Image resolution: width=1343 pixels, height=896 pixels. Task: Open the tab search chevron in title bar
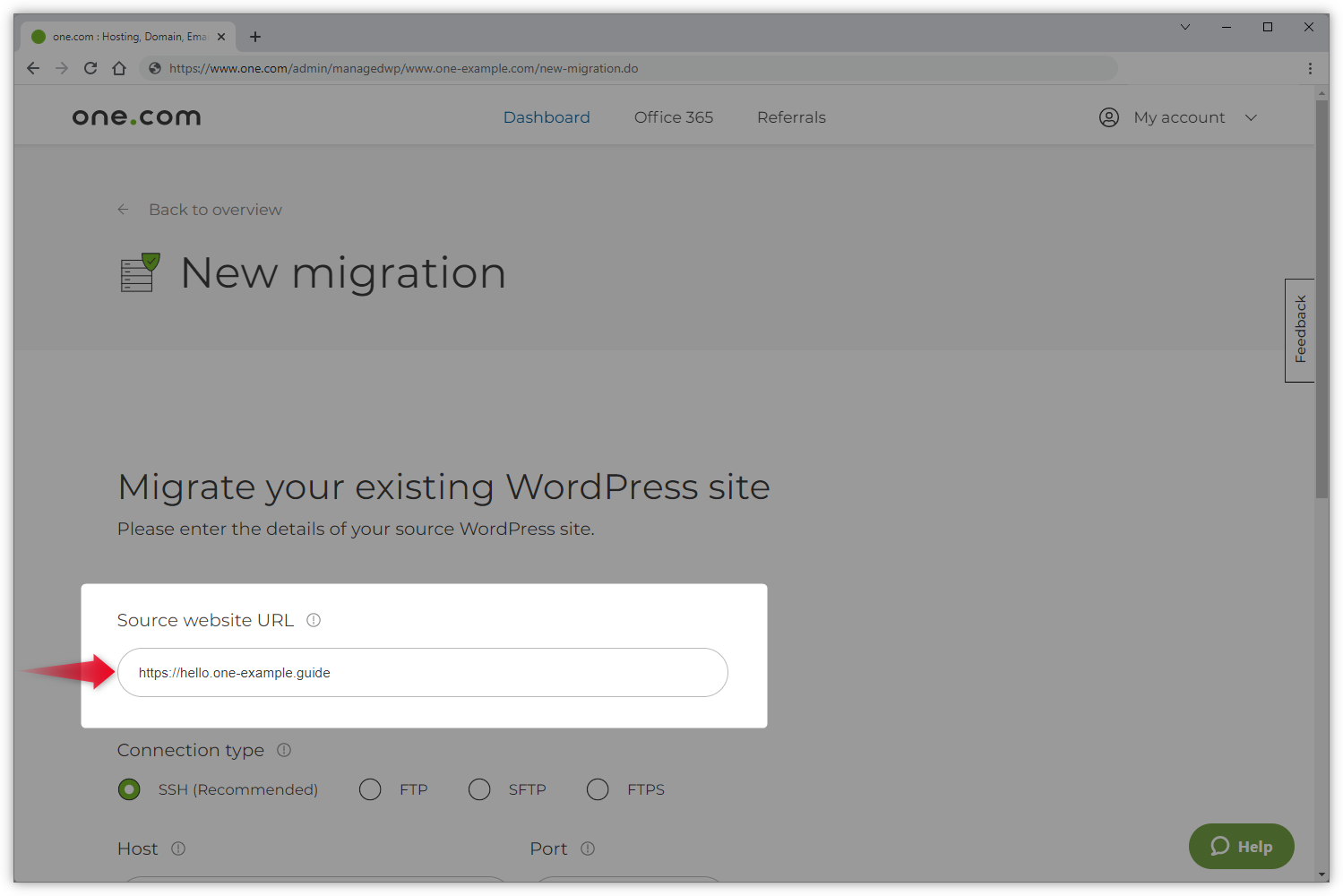coord(1184,27)
